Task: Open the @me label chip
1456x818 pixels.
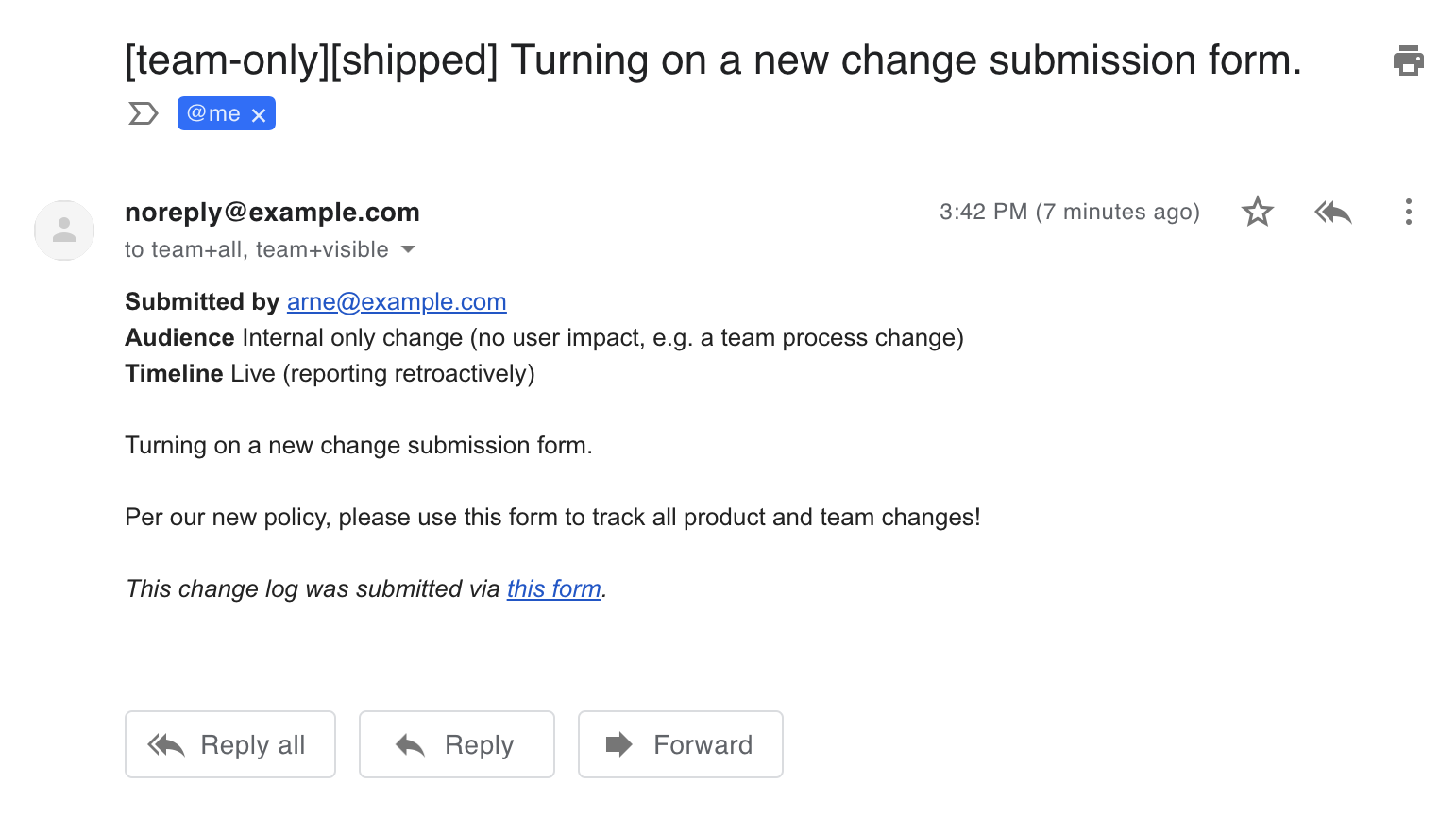Action: click(x=213, y=114)
